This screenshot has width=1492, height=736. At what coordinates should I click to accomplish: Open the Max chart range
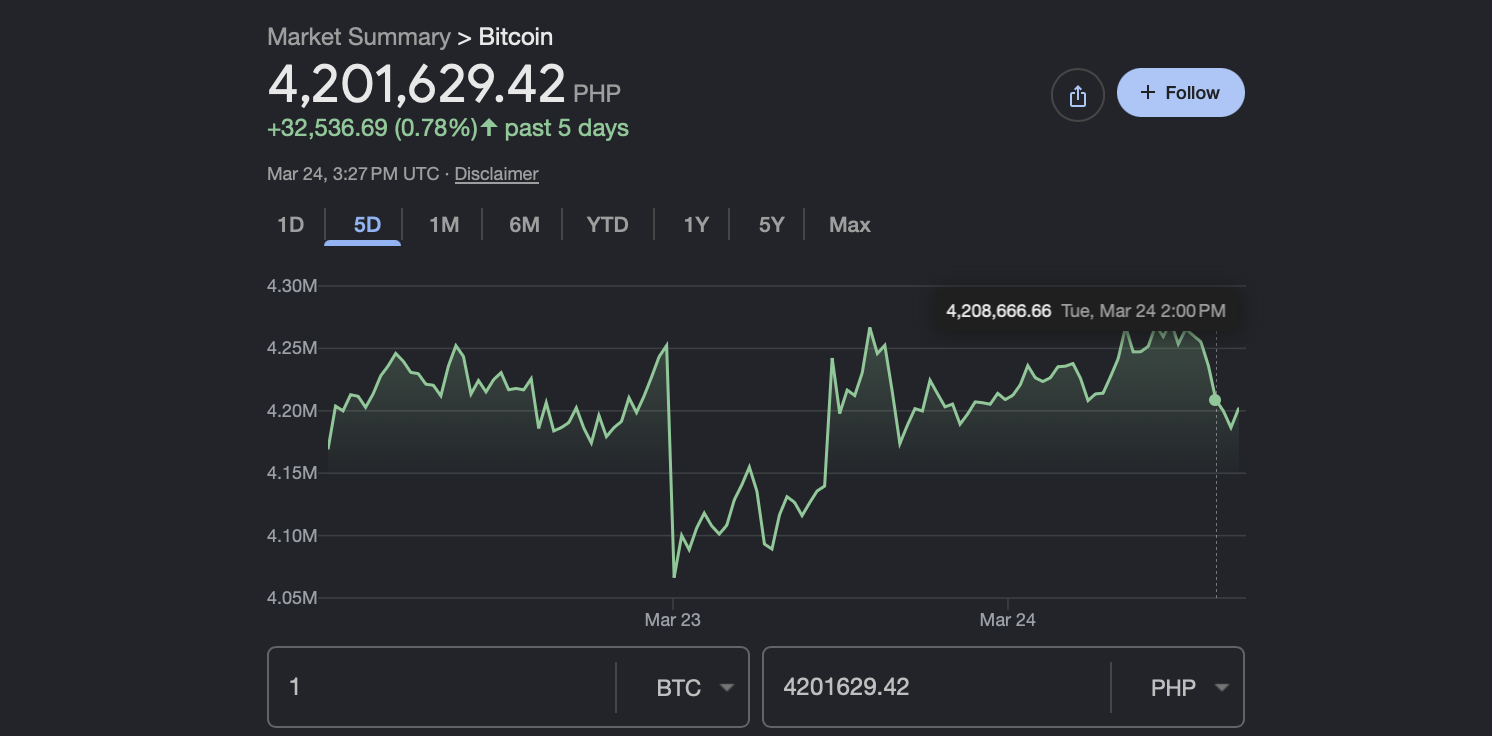[x=849, y=224]
